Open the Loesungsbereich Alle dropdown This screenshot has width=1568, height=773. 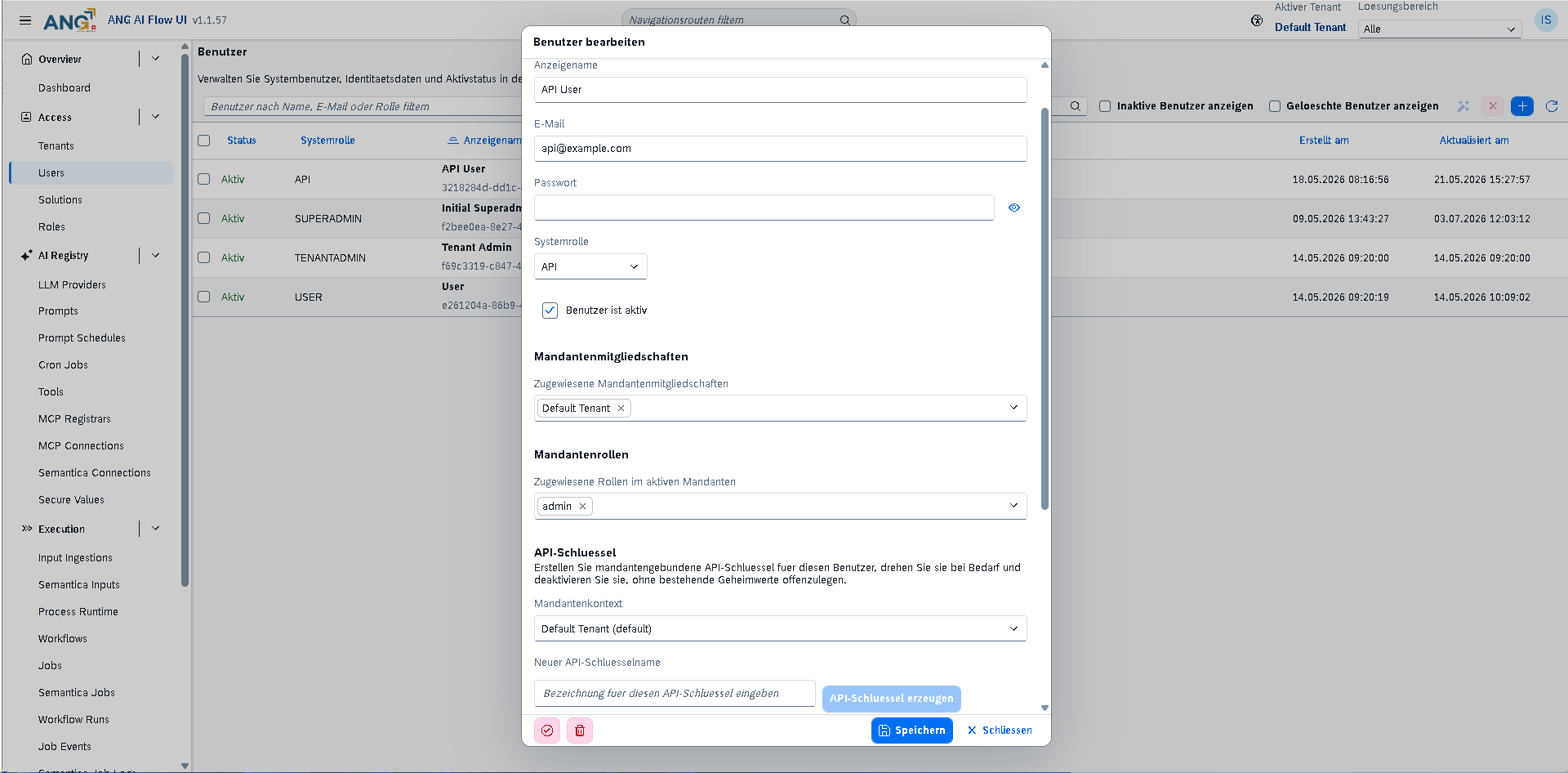coord(1440,29)
